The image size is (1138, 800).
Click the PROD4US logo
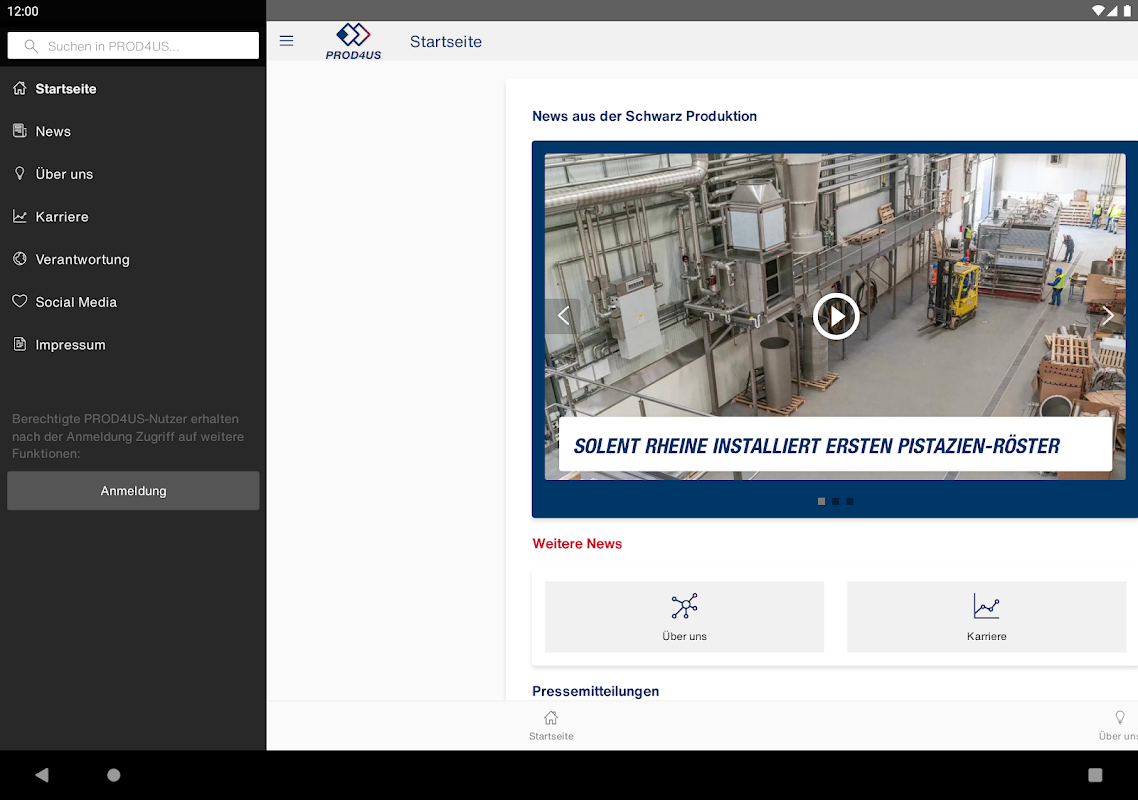tap(353, 41)
